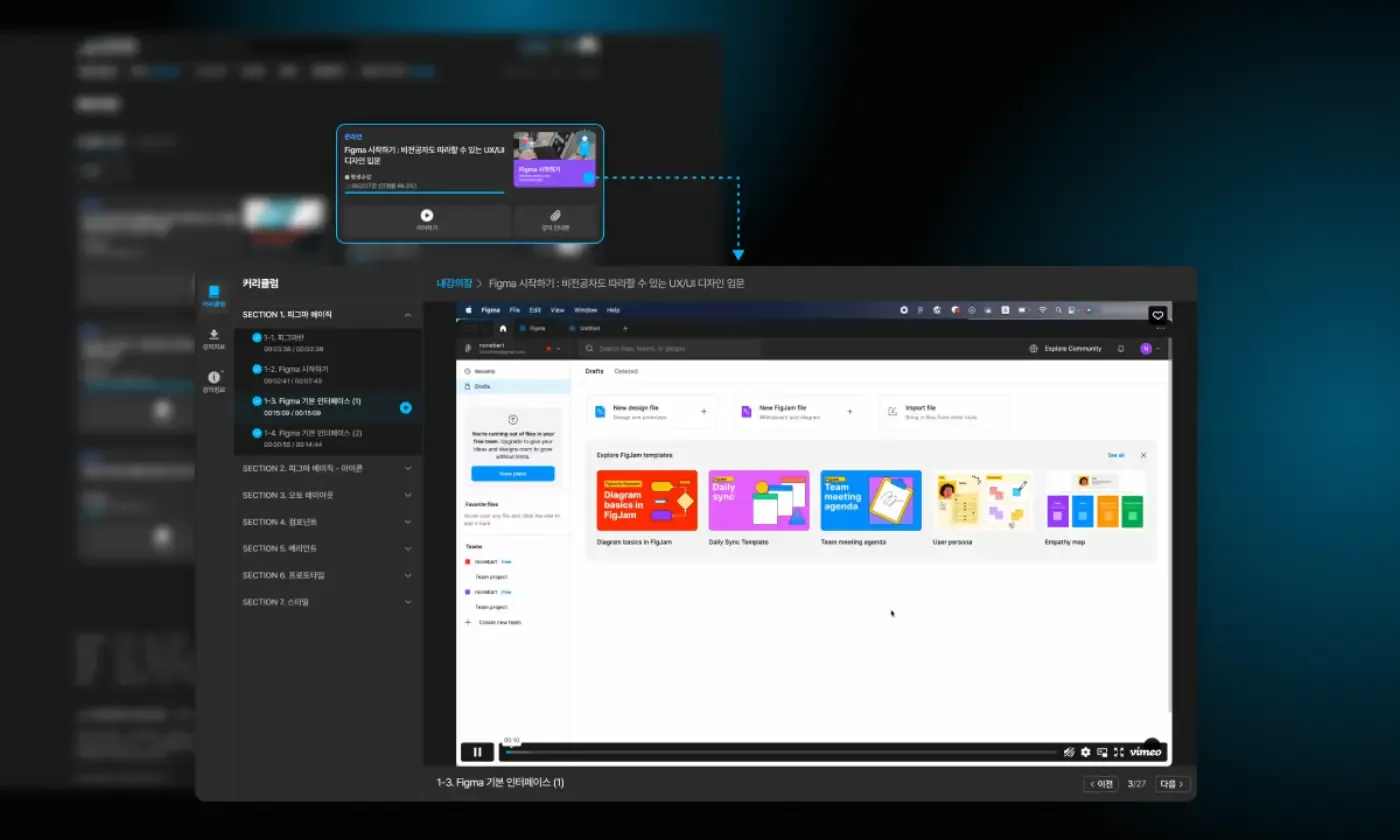This screenshot has width=1400, height=840.
Task: Click the download materials sidebar icon
Action: point(214,339)
